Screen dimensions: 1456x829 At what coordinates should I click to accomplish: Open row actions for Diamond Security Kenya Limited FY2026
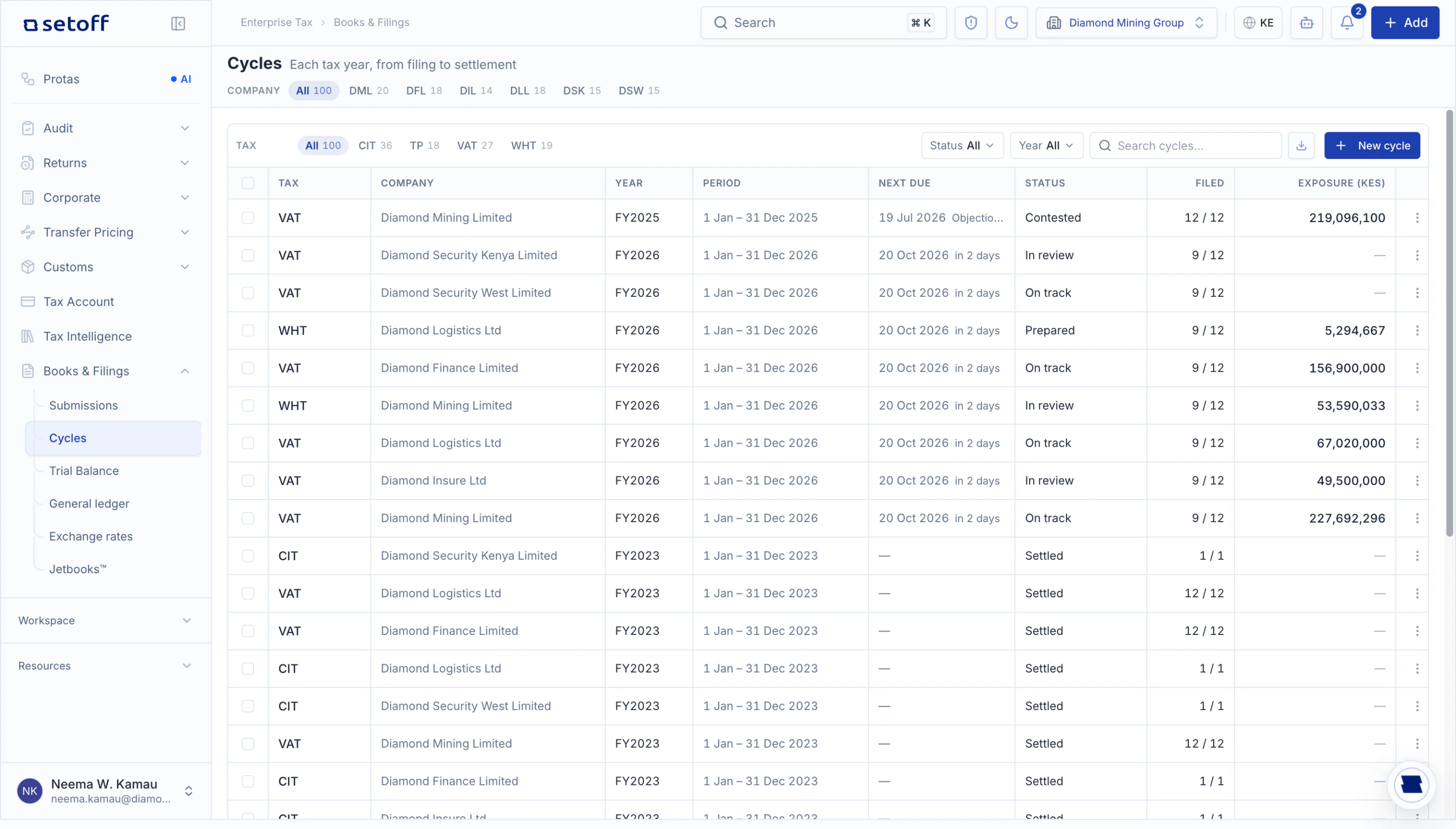click(1417, 255)
